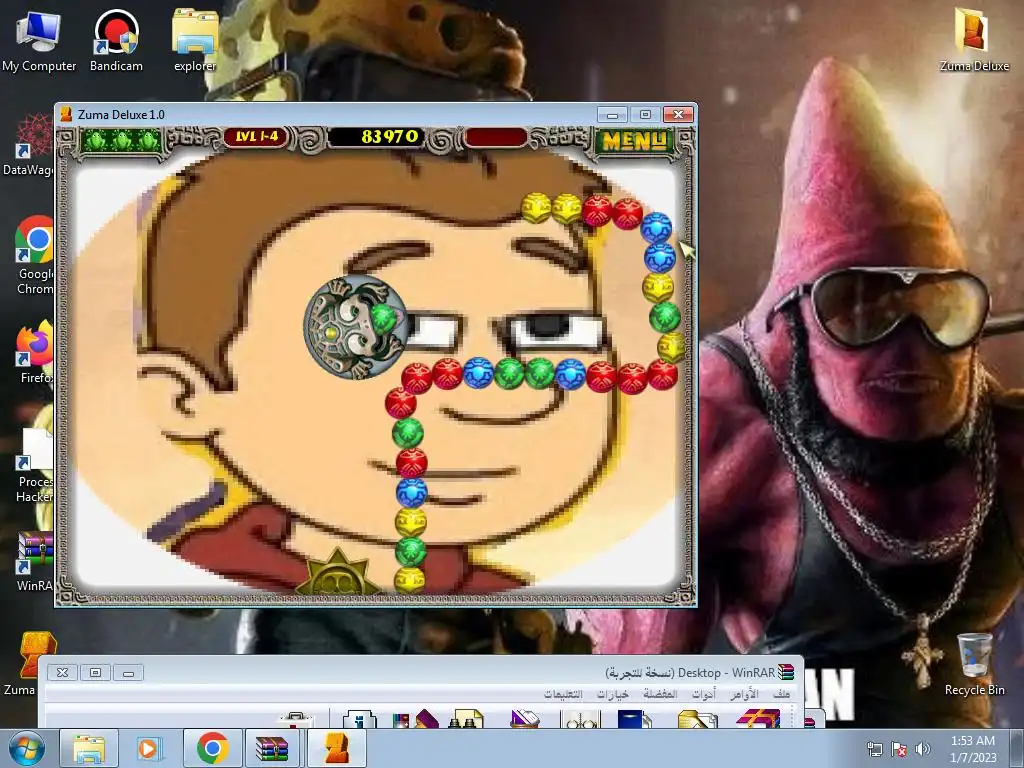Minimize the WinRAR window
The height and width of the screenshot is (768, 1024).
[x=128, y=673]
